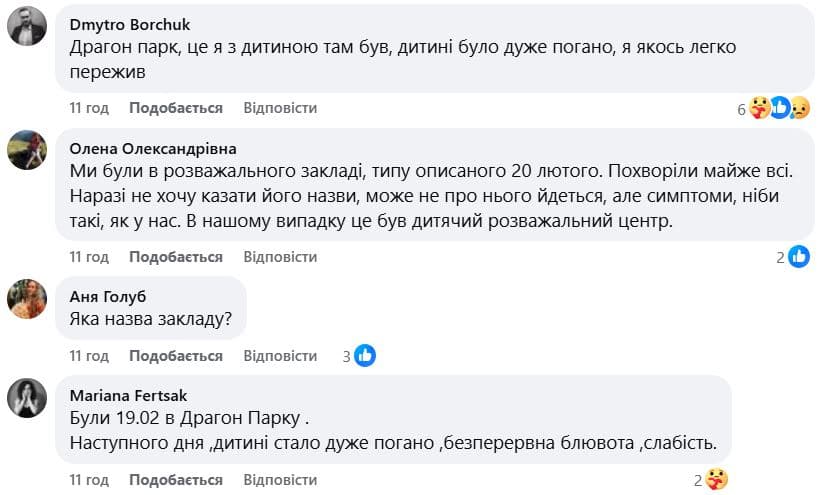This screenshot has height=495, width=823.
Task: Open Олена Олександрівна's avatar
Action: pyautogui.click(x=27, y=150)
